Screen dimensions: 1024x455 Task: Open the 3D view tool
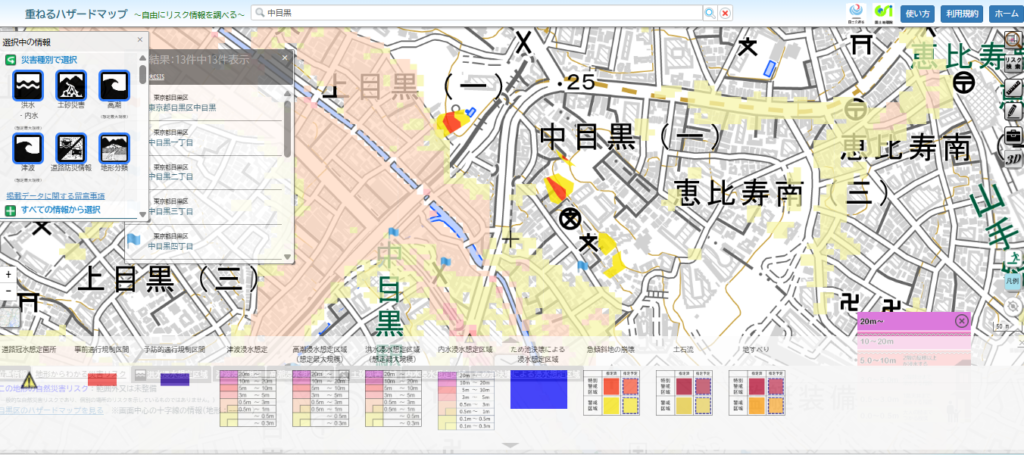(x=1013, y=158)
